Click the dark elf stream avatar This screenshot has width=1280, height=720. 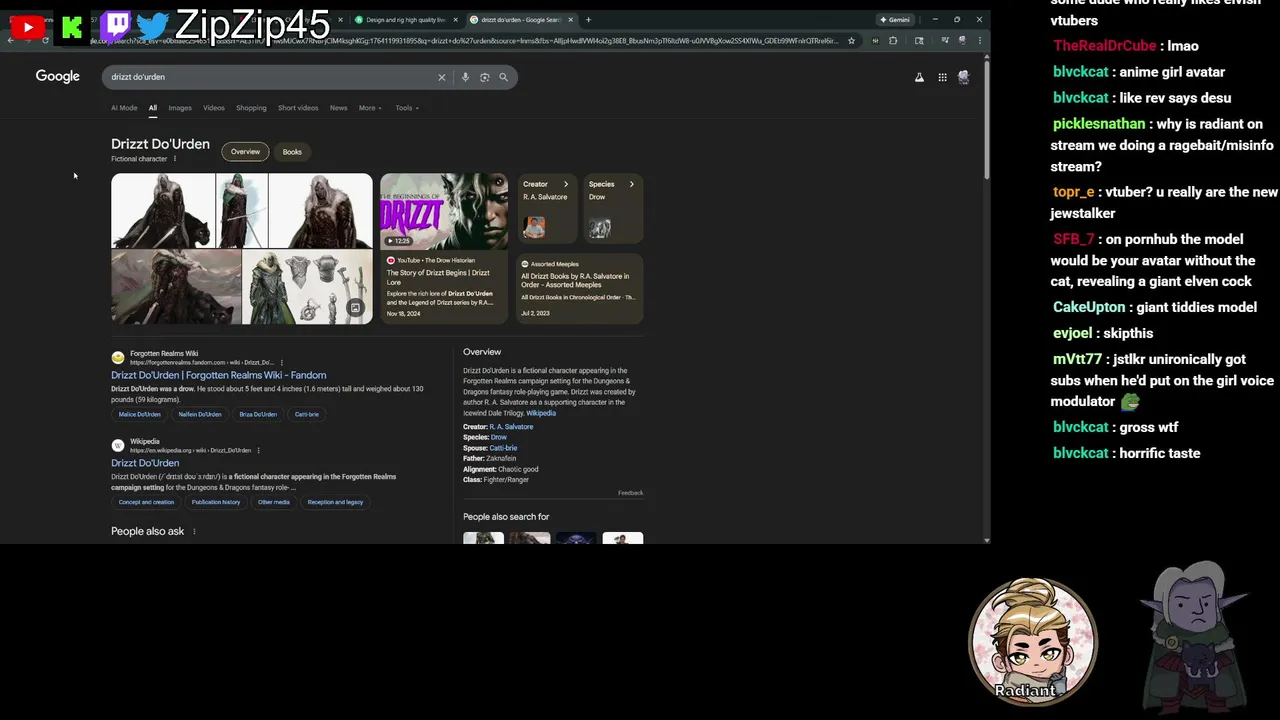(1195, 637)
